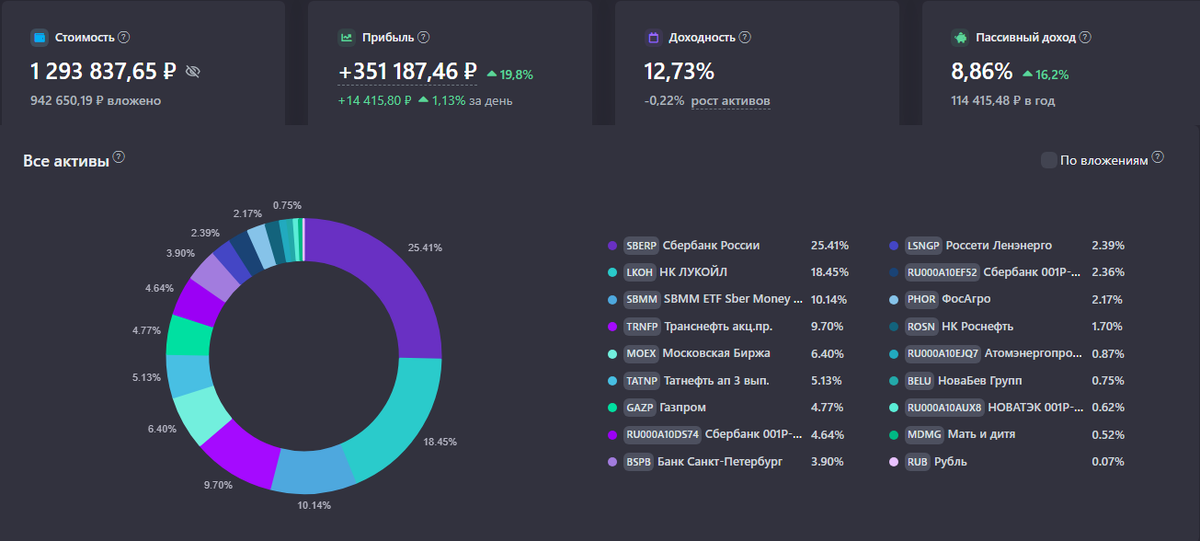This screenshot has width=1200, height=541.
Task: Click the wallet icon beside Стоимость
Action: (39, 38)
